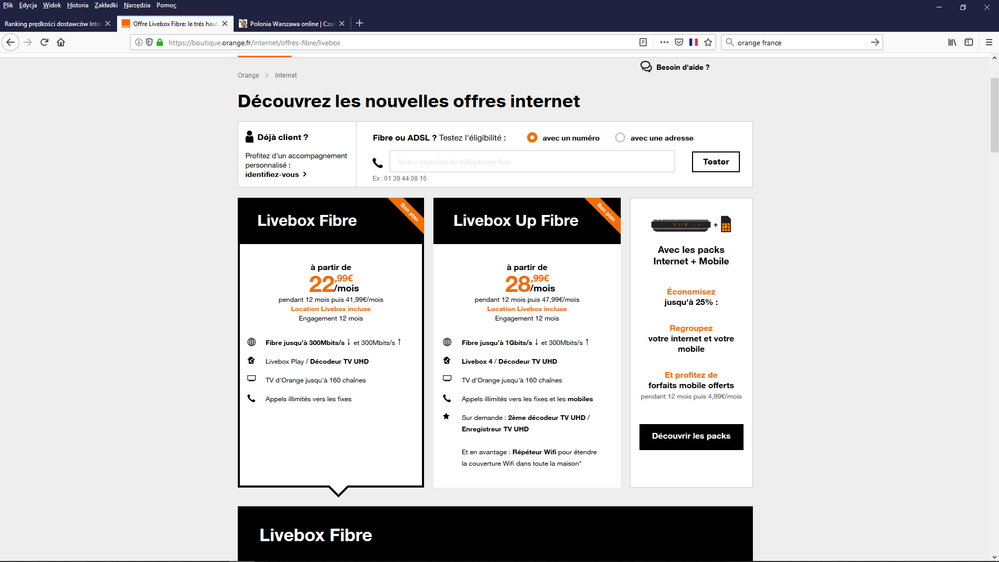Viewport: 999px width, 562px height.
Task: Click the speech bubble help icon
Action: (x=646, y=67)
